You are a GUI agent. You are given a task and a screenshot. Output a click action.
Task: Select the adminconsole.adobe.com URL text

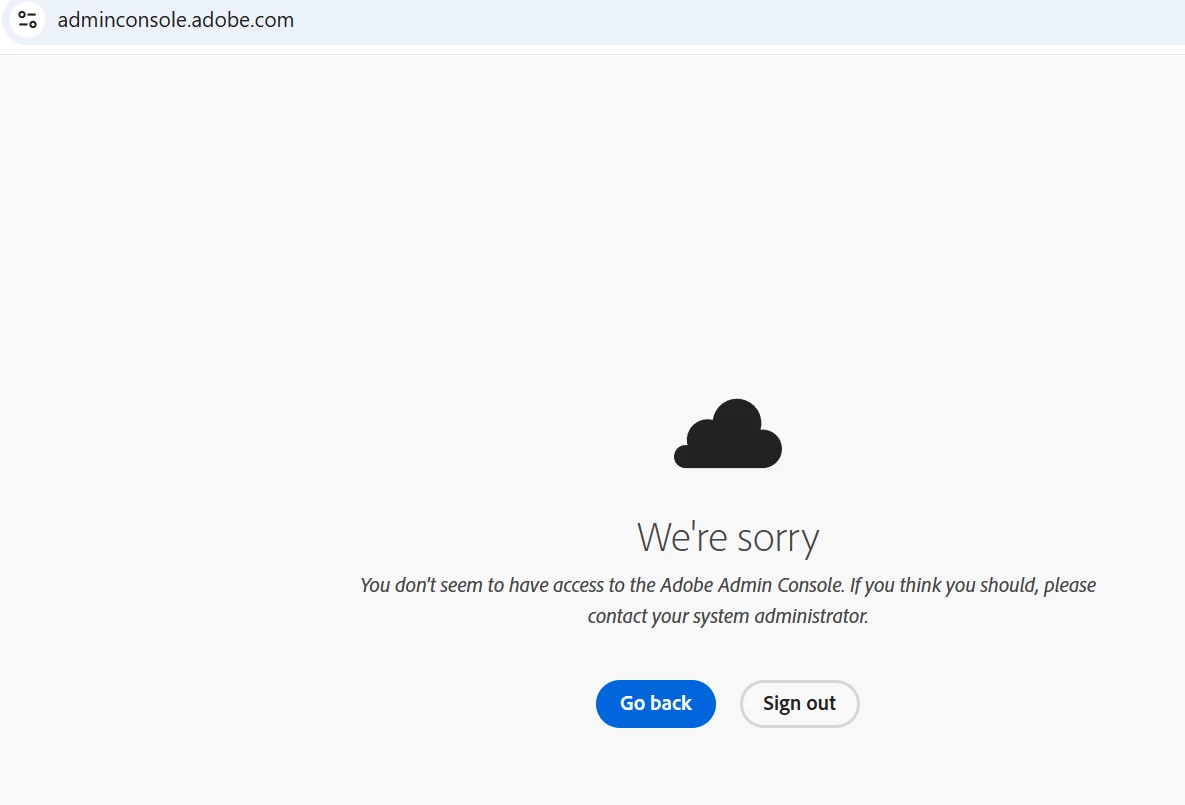click(175, 20)
